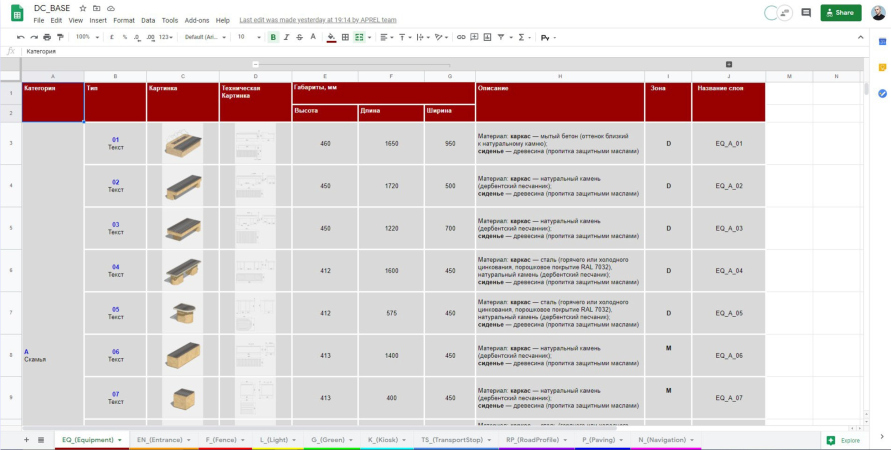Open the Borders tool
This screenshot has width=891, height=450.
[x=346, y=37]
